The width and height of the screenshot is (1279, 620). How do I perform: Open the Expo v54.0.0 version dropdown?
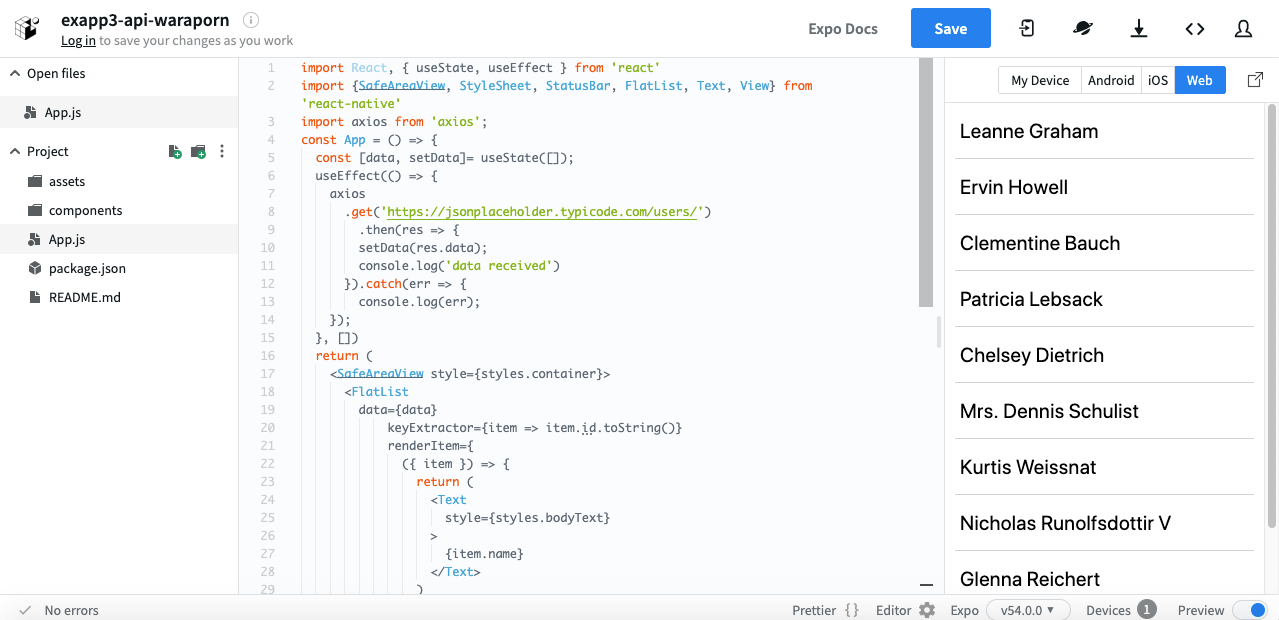1027,610
